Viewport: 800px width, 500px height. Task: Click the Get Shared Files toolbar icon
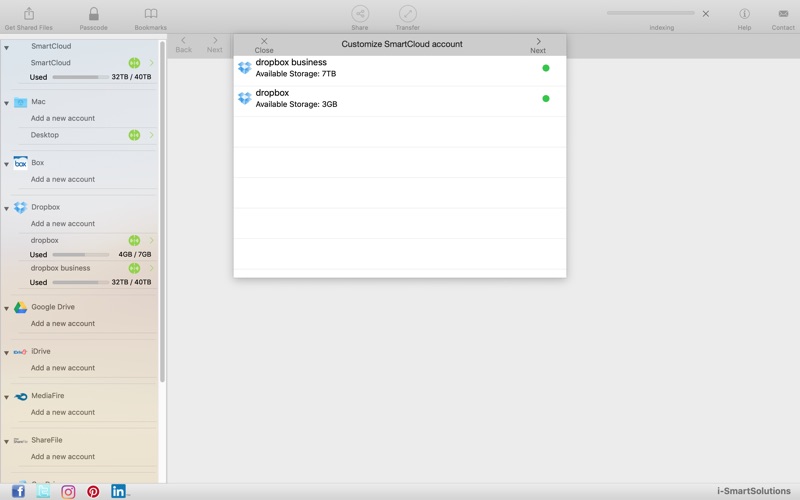click(x=29, y=14)
